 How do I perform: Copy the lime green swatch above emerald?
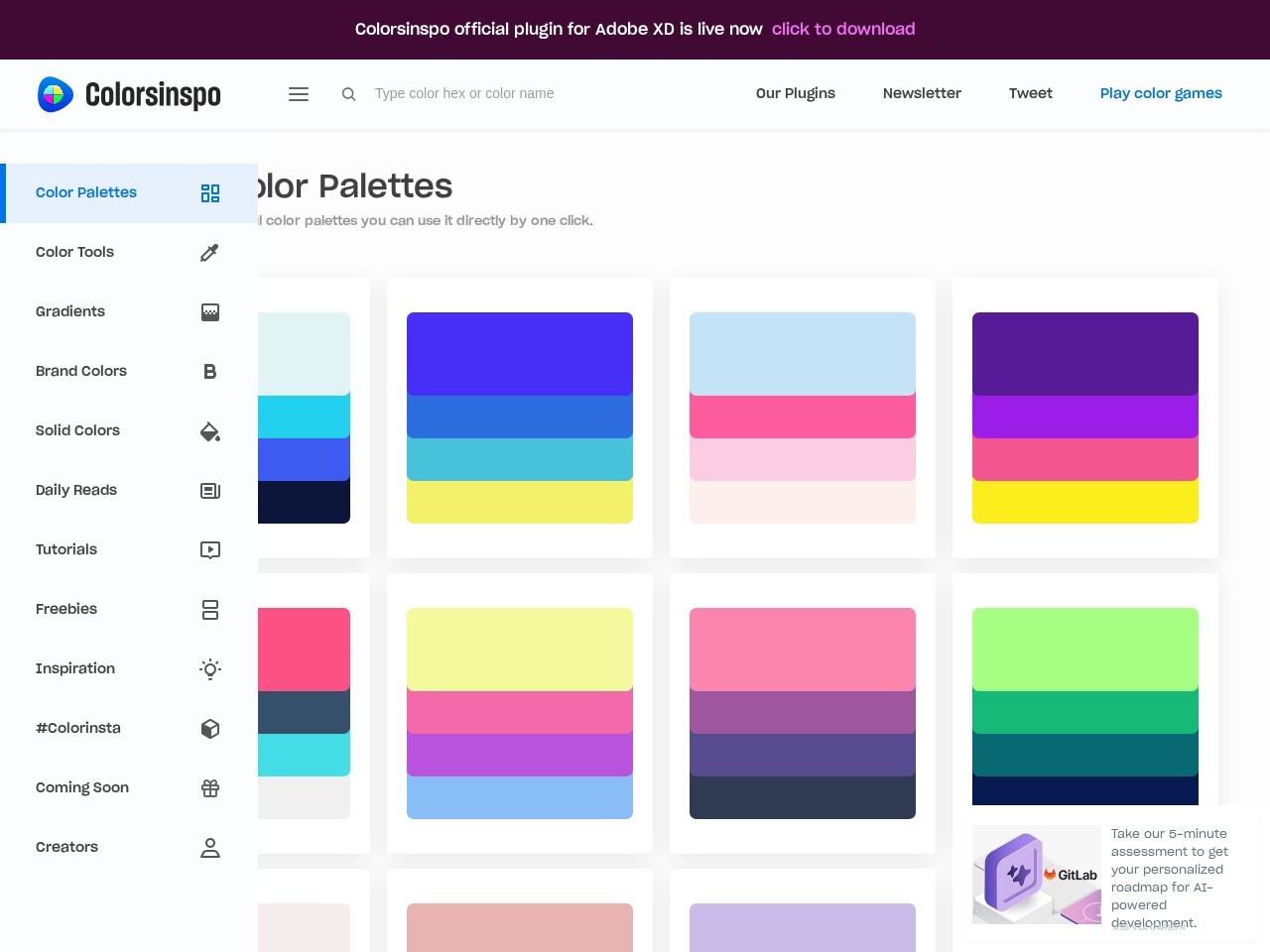tap(1085, 650)
